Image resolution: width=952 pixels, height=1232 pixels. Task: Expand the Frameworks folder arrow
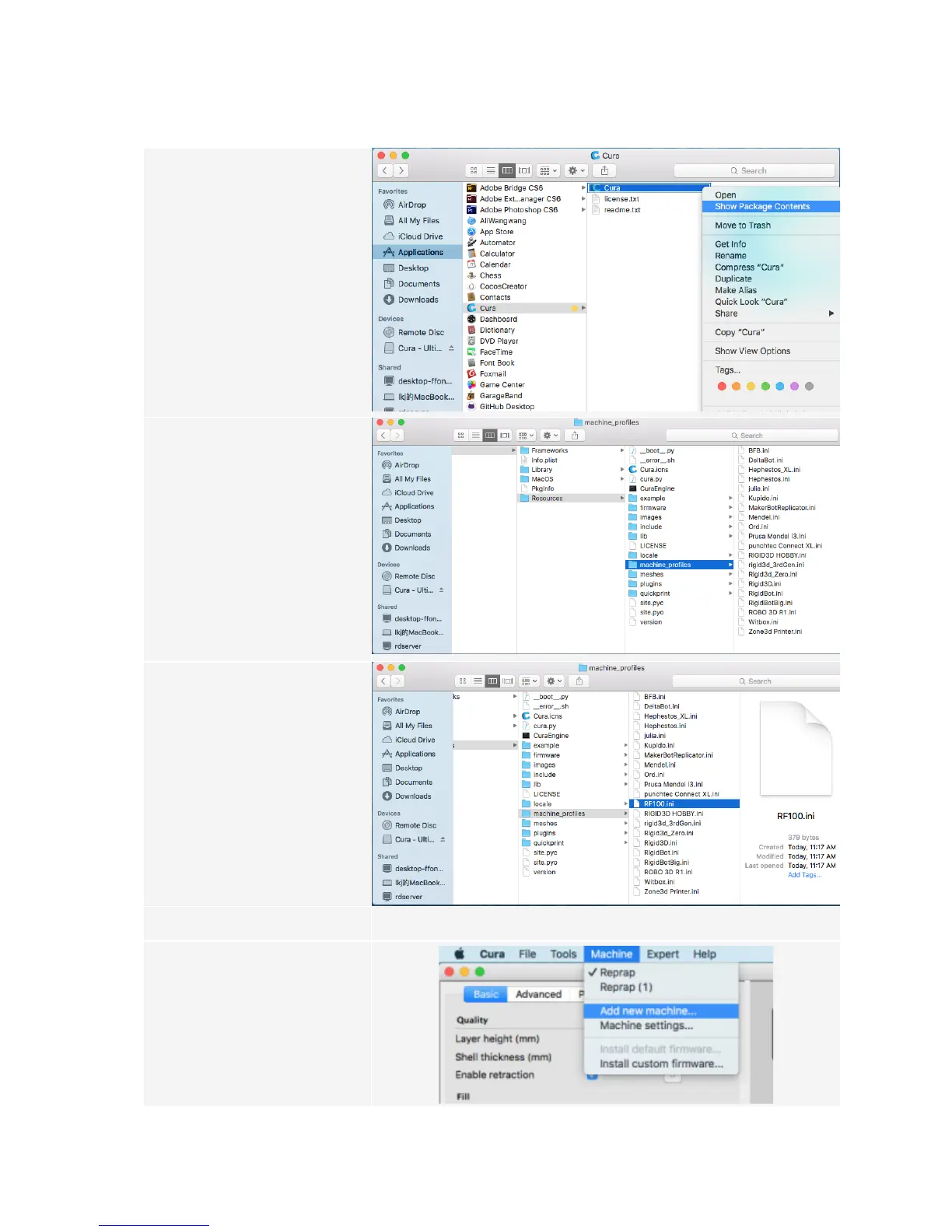(621, 450)
